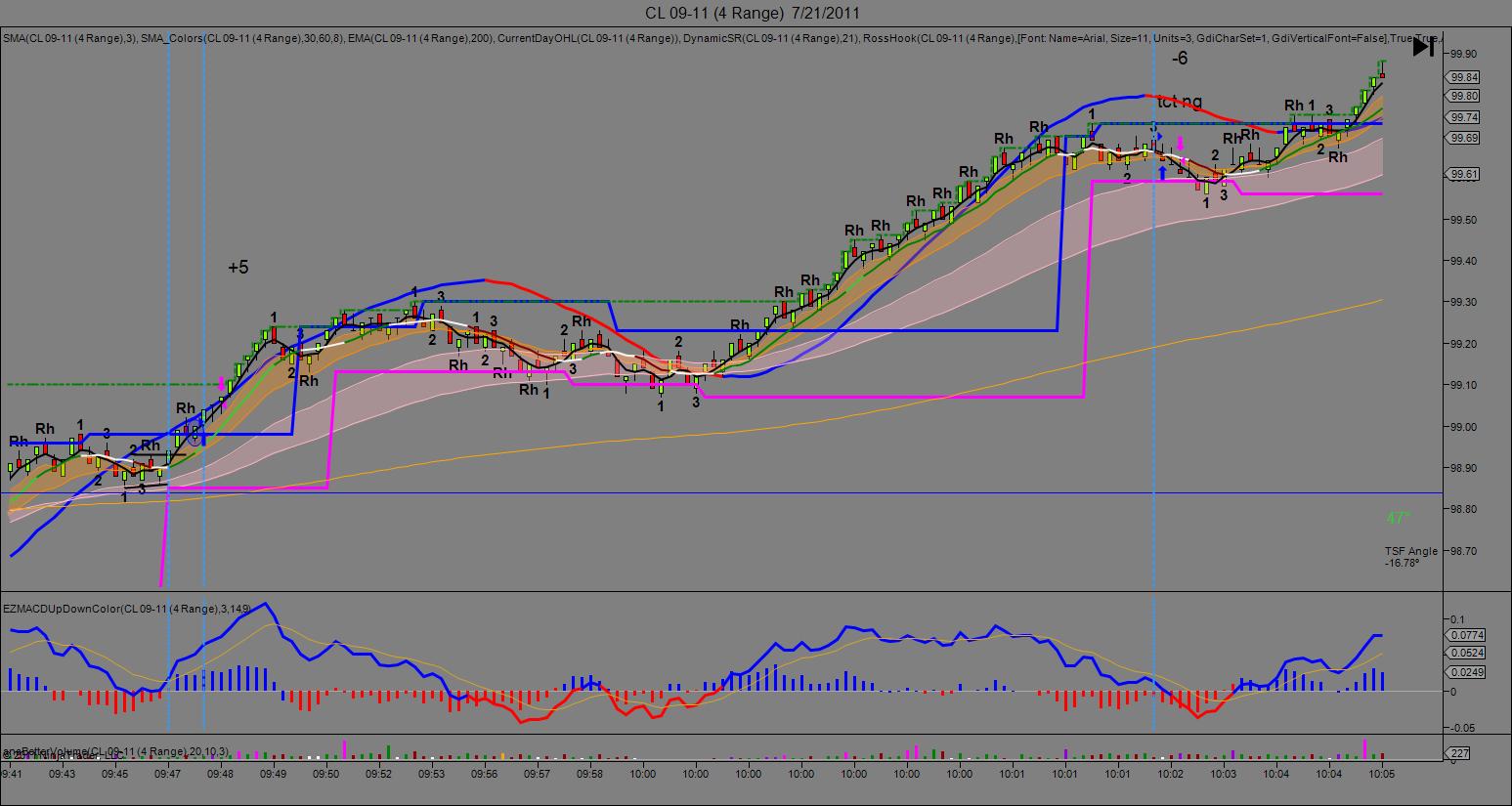Click the chart title CL 09-11 (4 Range)
1512x806 pixels.
click(753, 13)
